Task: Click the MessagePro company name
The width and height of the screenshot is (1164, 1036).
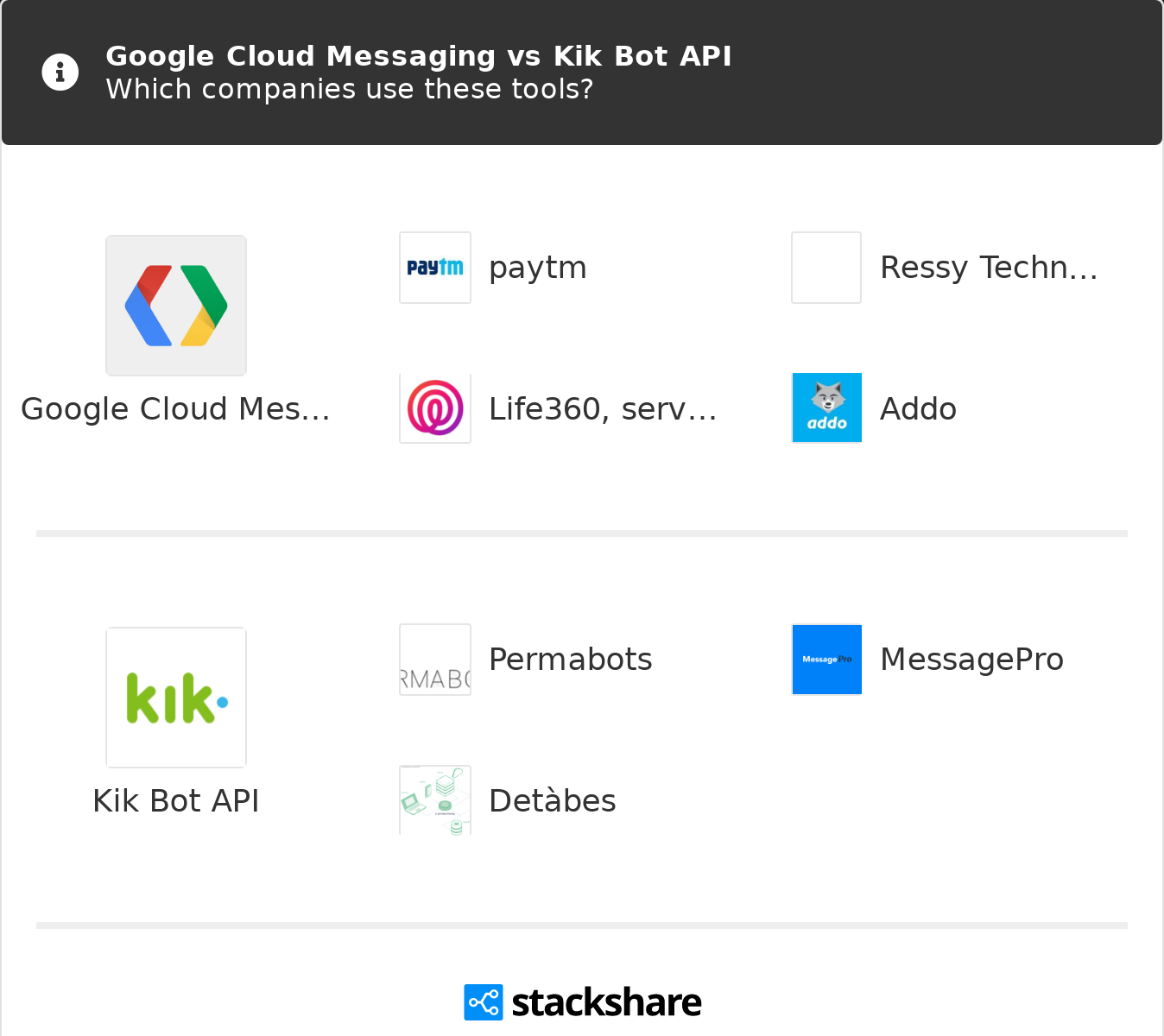Action: click(972, 660)
